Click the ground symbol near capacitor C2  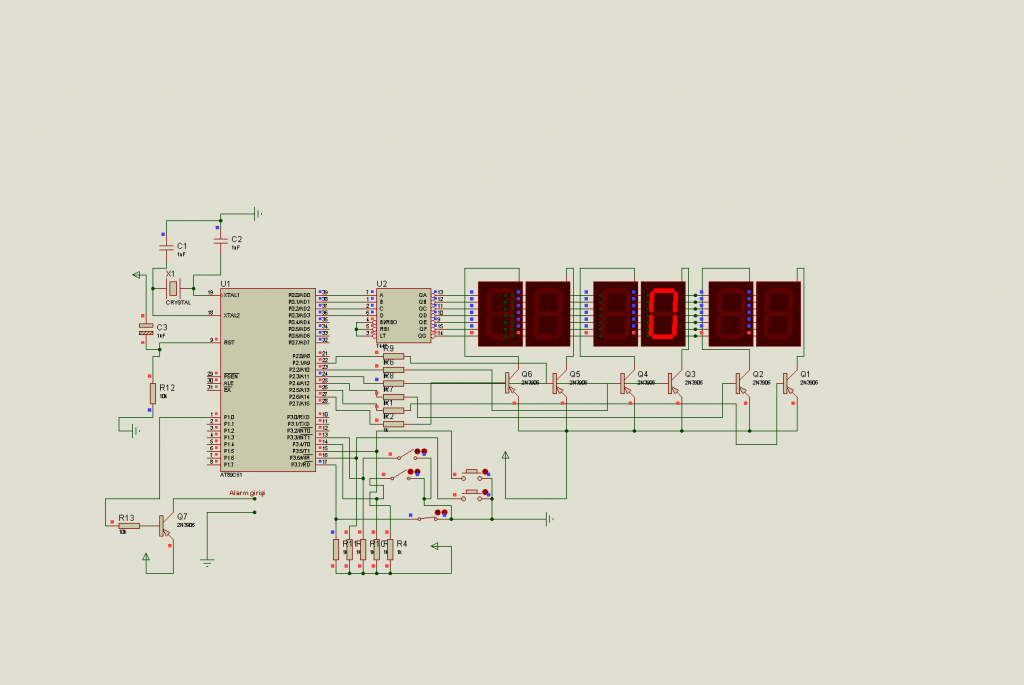tap(253, 213)
